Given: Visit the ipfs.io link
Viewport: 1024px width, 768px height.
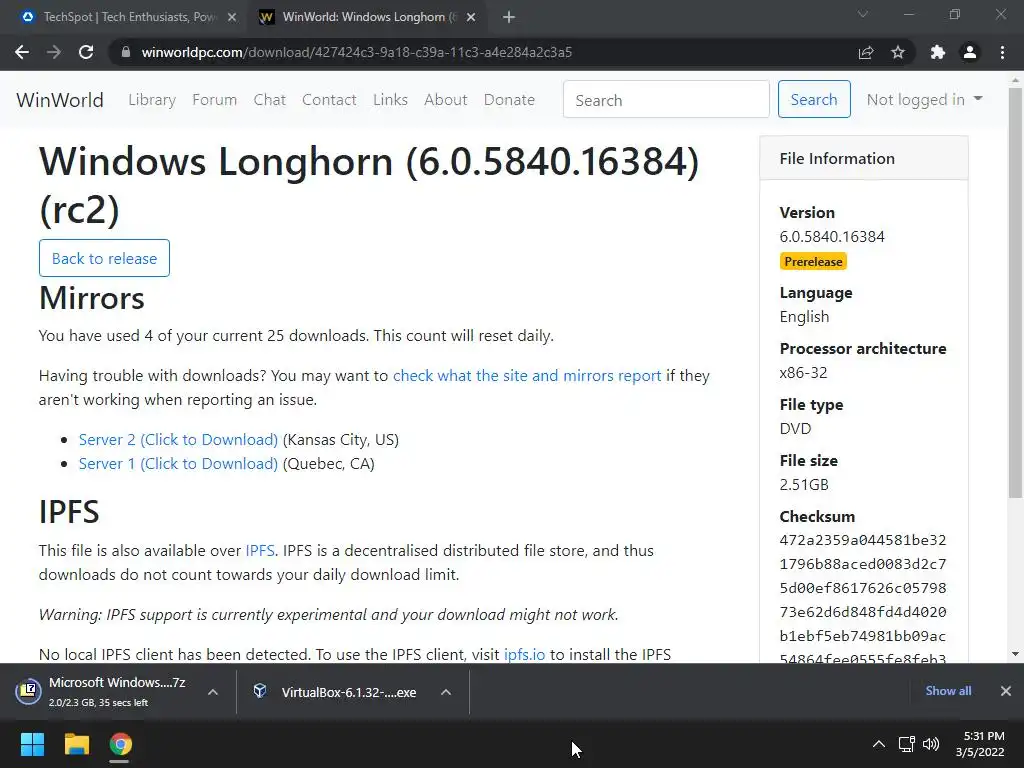Looking at the screenshot, I should 524,654.
